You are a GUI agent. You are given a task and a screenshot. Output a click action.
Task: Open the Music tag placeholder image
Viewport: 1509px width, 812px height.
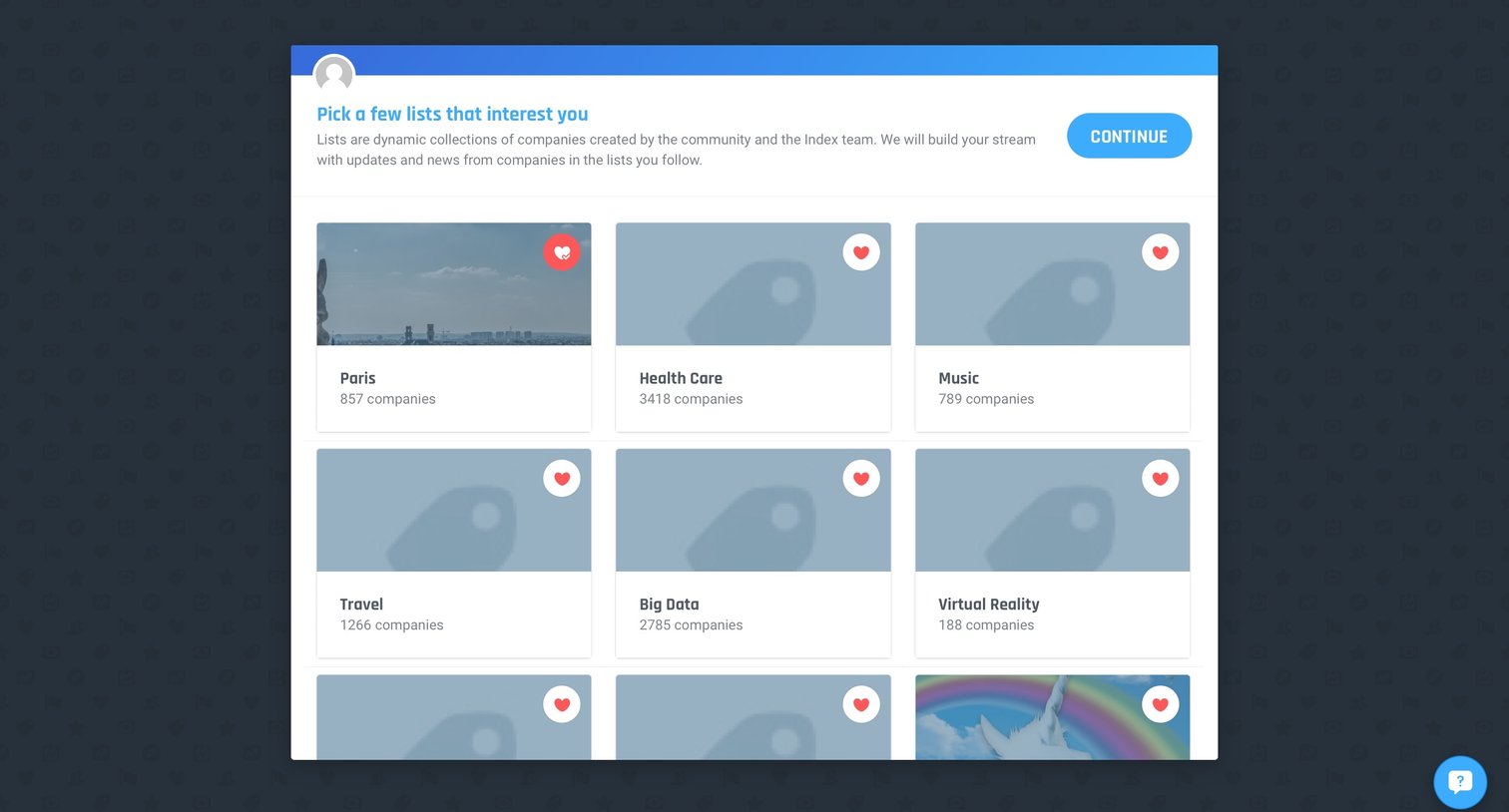pos(1052,284)
